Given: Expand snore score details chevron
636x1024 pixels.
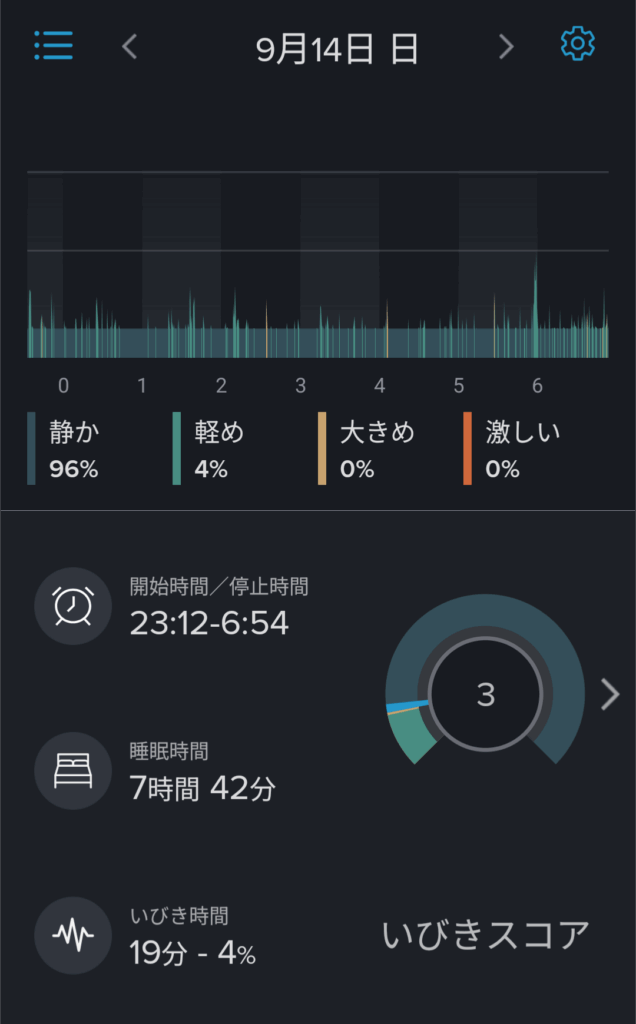Looking at the screenshot, I should tap(610, 694).
